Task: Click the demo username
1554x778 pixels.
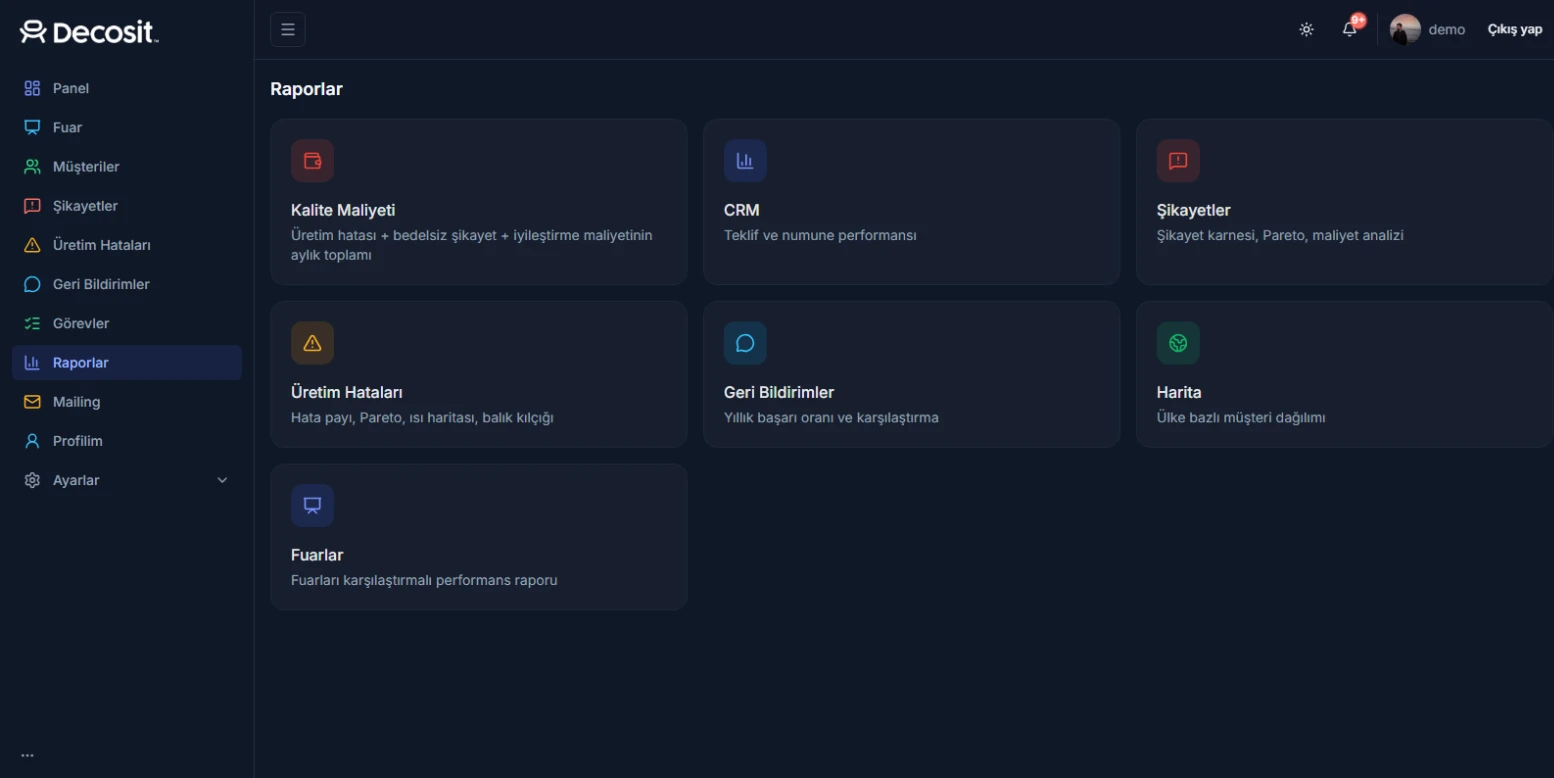Action: [x=1446, y=29]
